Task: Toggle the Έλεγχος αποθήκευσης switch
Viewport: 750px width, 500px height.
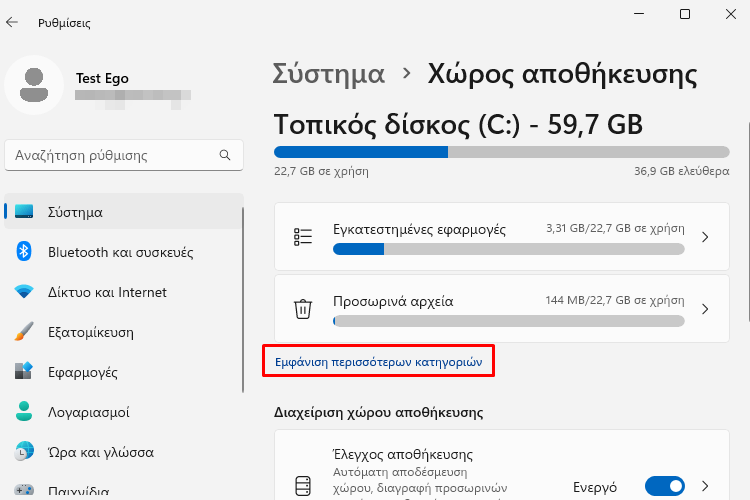Action: pyautogui.click(x=664, y=486)
